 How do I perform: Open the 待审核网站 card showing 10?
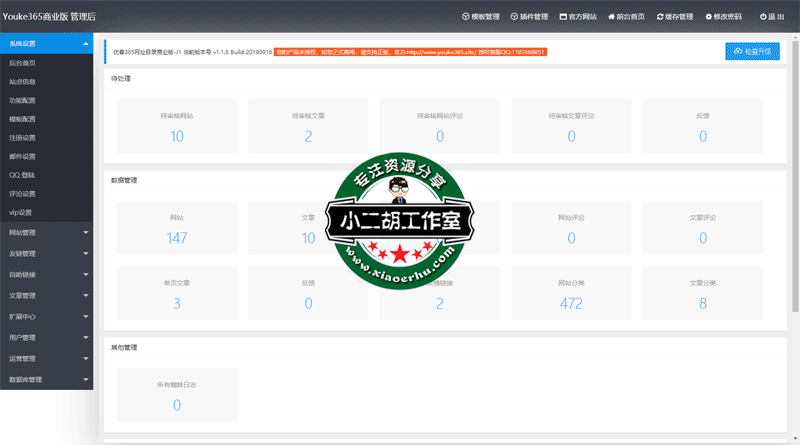click(x=177, y=126)
